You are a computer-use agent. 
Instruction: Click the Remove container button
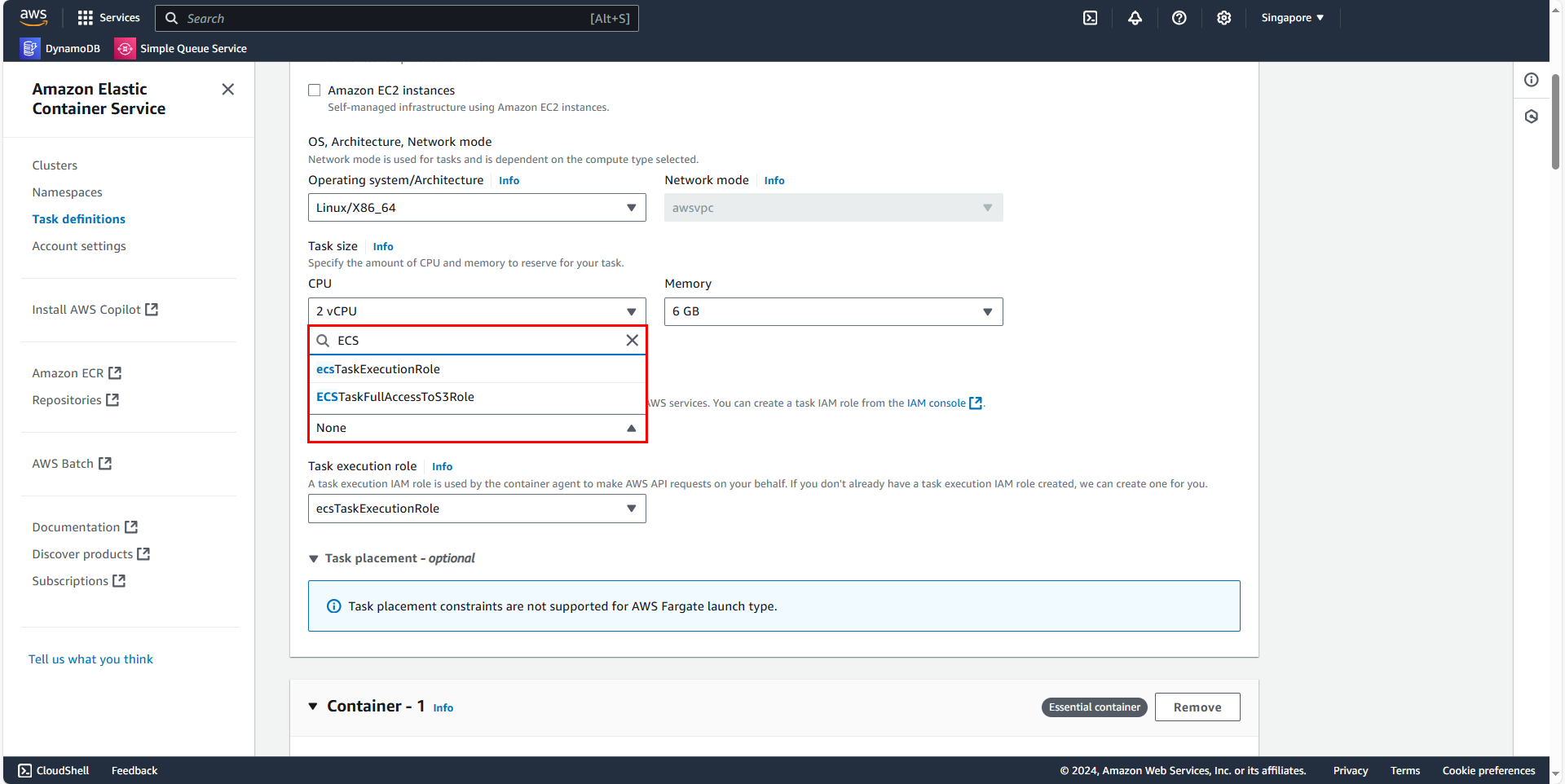click(x=1197, y=707)
